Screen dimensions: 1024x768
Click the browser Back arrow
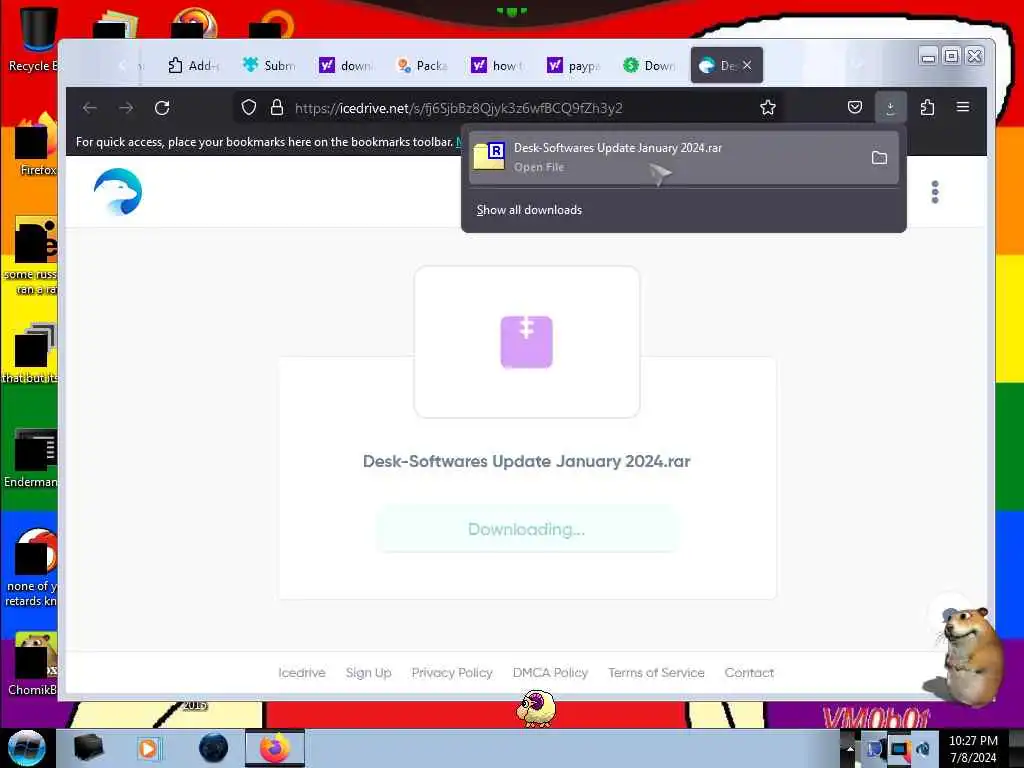click(89, 108)
